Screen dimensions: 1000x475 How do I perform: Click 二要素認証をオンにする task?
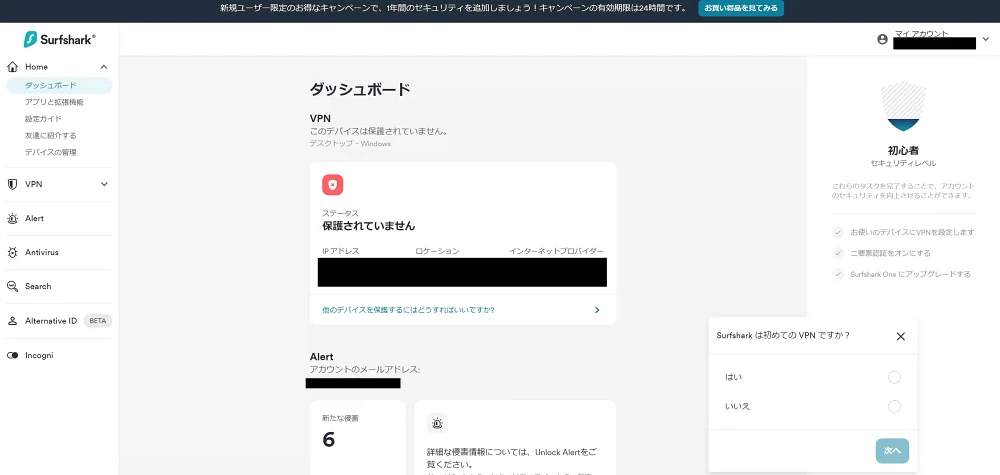[x=890, y=253]
